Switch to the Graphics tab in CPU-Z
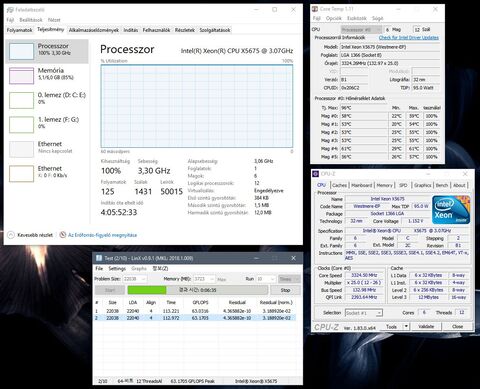 pos(423,185)
